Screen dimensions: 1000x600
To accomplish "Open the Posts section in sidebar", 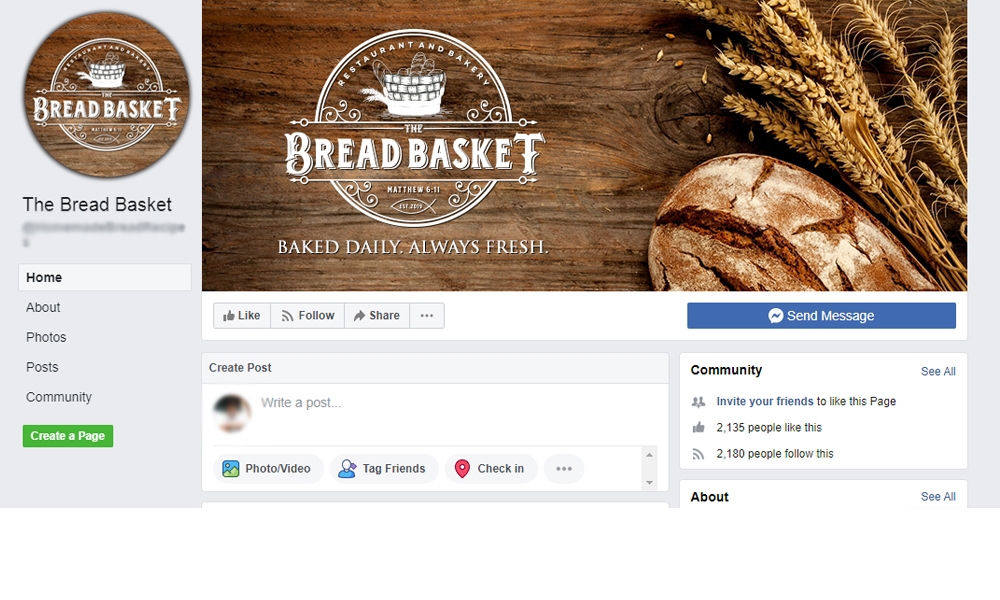I will click(x=42, y=367).
